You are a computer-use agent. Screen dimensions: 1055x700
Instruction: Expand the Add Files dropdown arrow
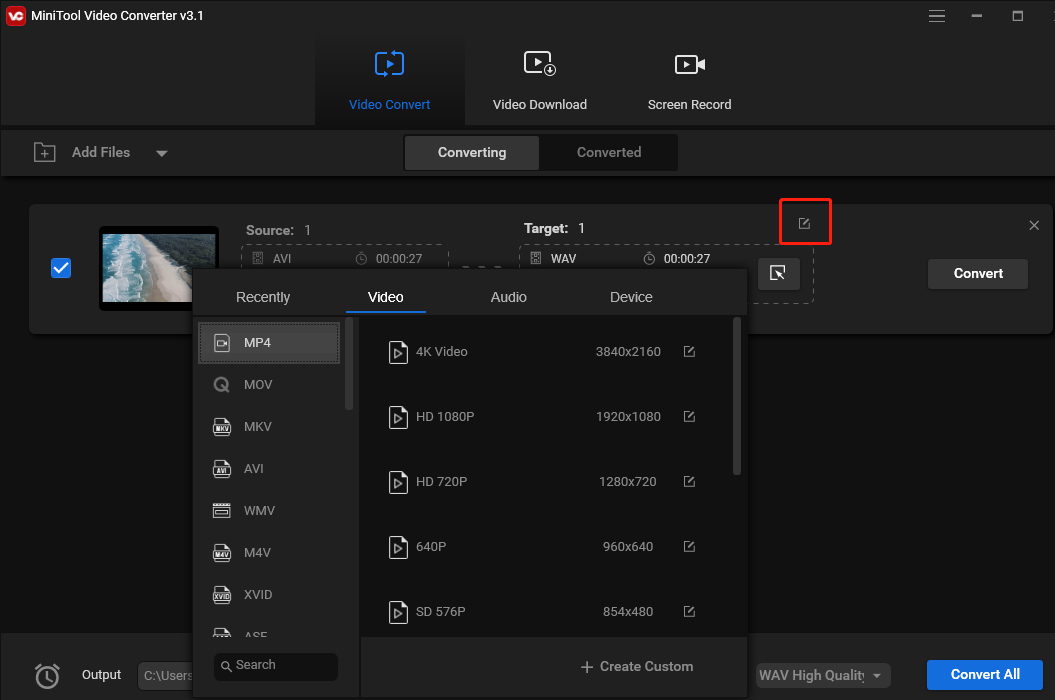pos(161,153)
